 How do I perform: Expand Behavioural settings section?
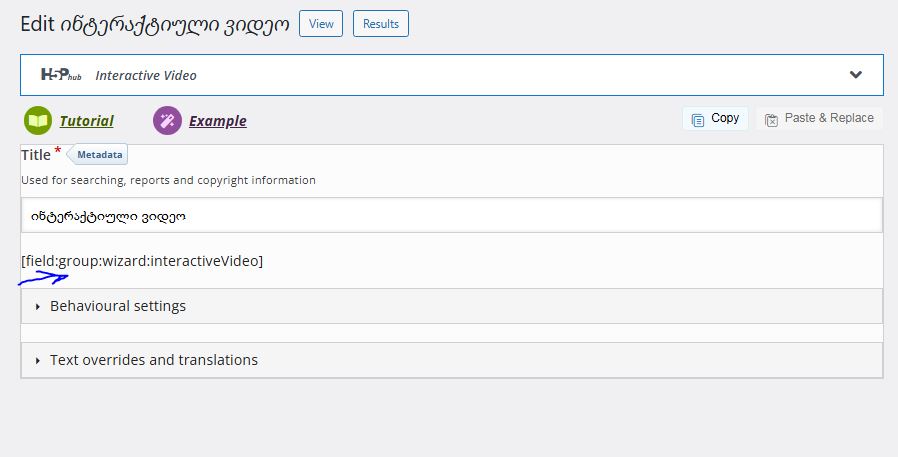tap(452, 306)
